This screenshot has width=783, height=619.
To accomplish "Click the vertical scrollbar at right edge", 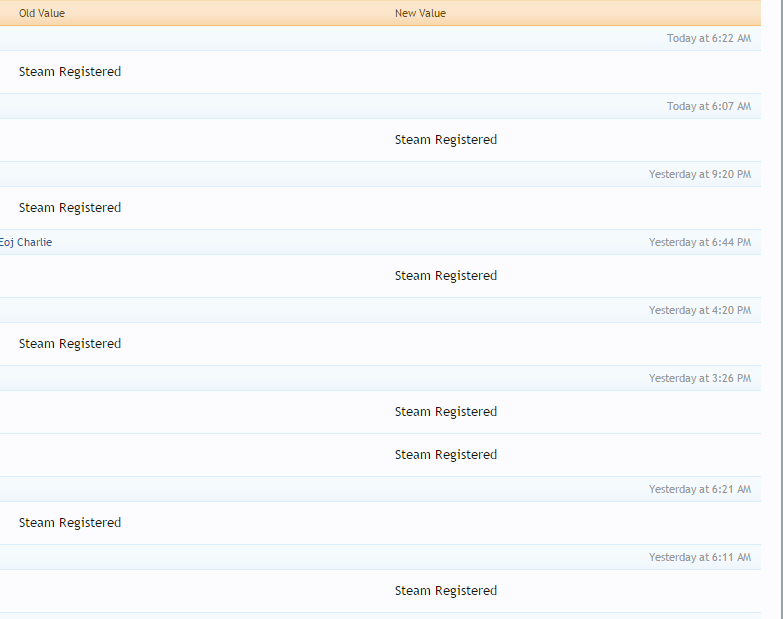I will pos(780,310).
